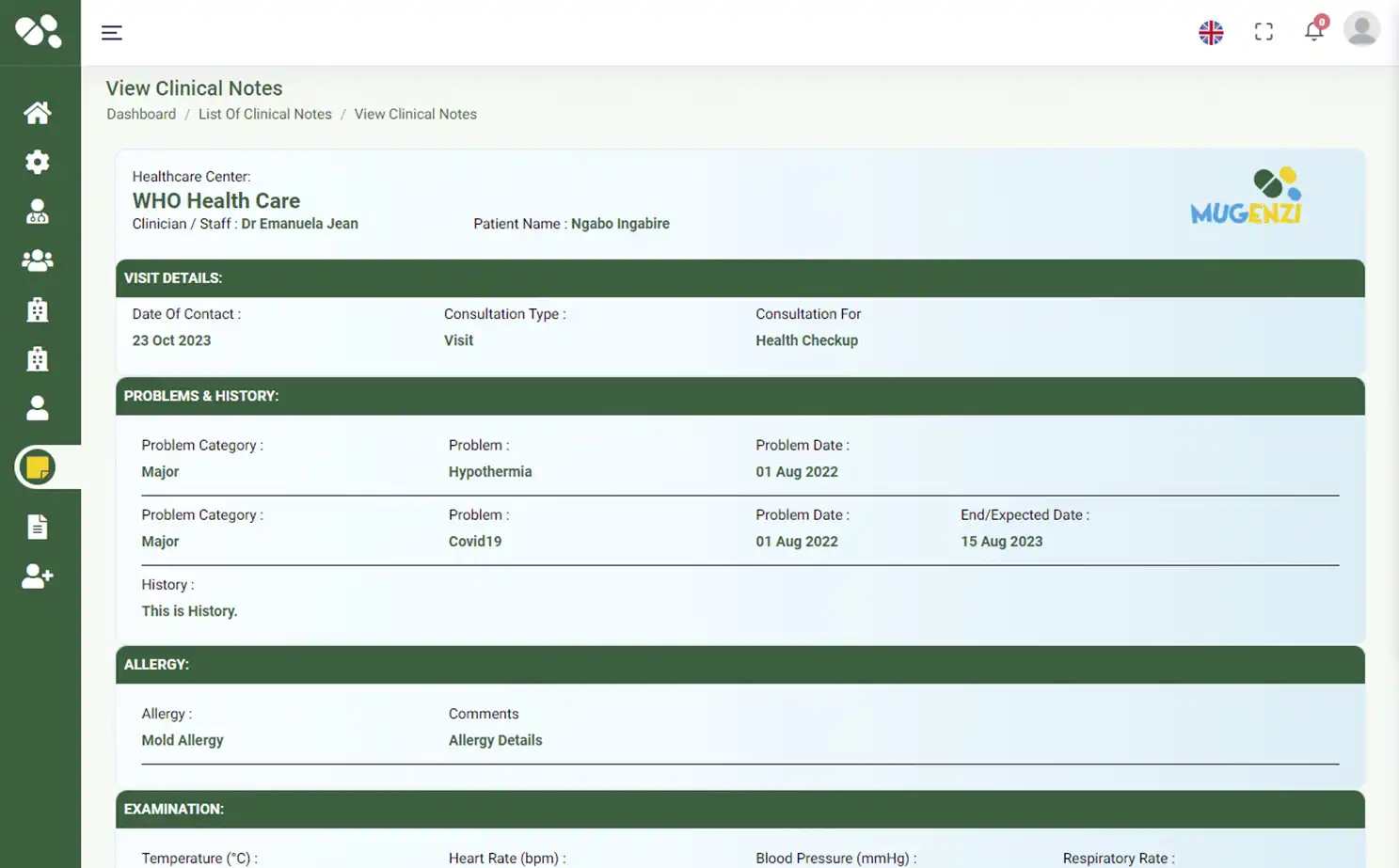
Task: Click the notification count badge
Action: click(x=1321, y=21)
